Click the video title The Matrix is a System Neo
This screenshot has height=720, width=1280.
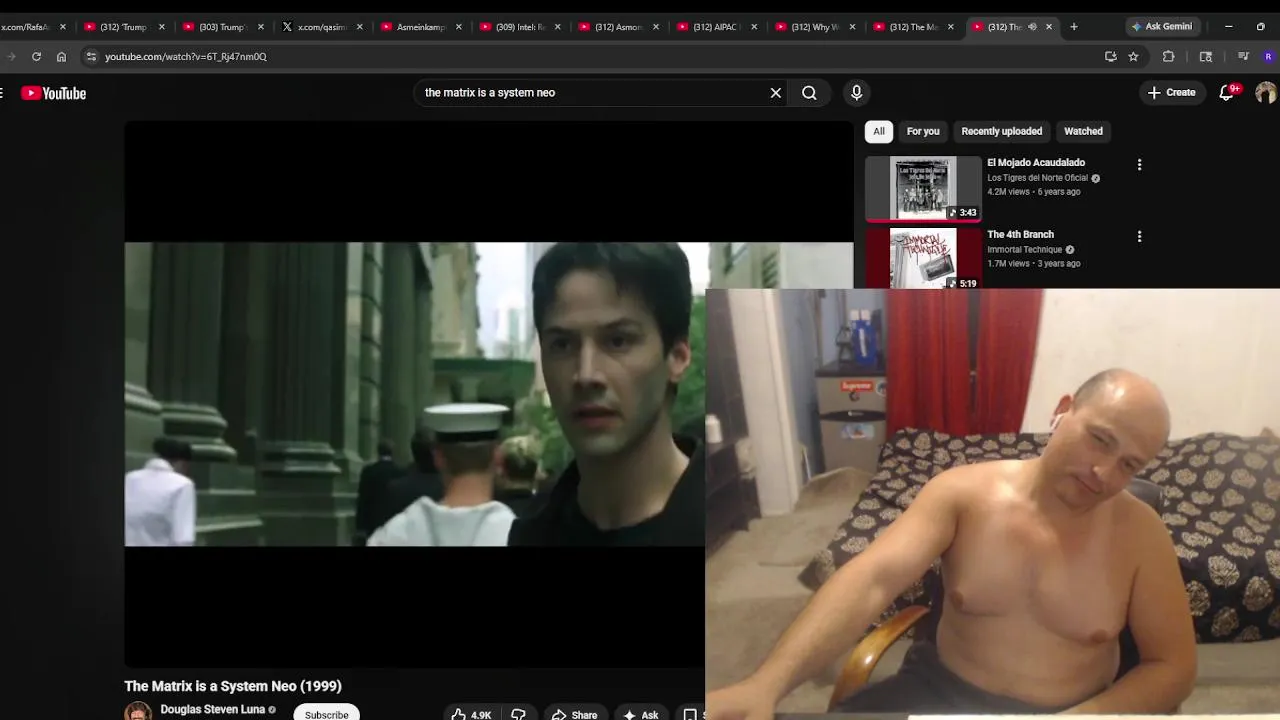coord(233,686)
